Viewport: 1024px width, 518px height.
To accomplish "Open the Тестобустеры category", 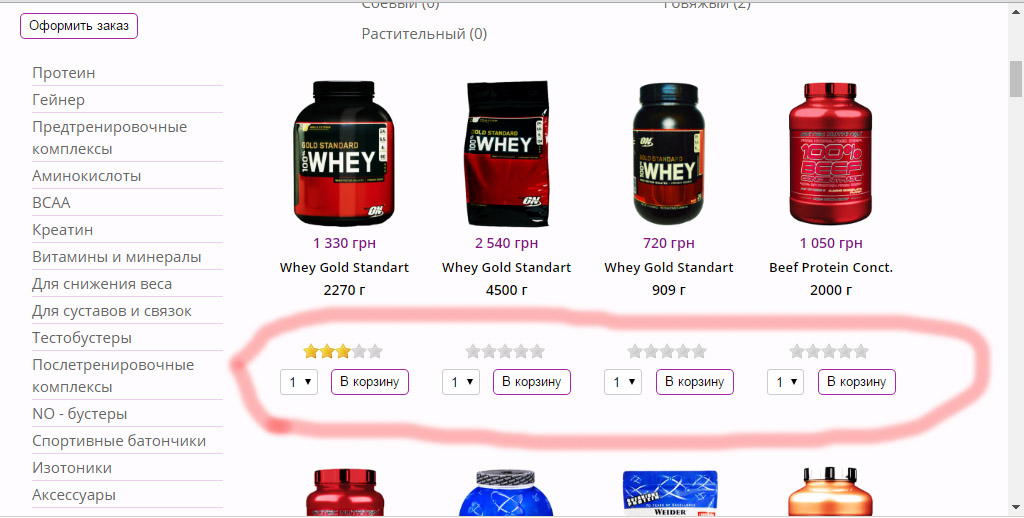I will 82,338.
